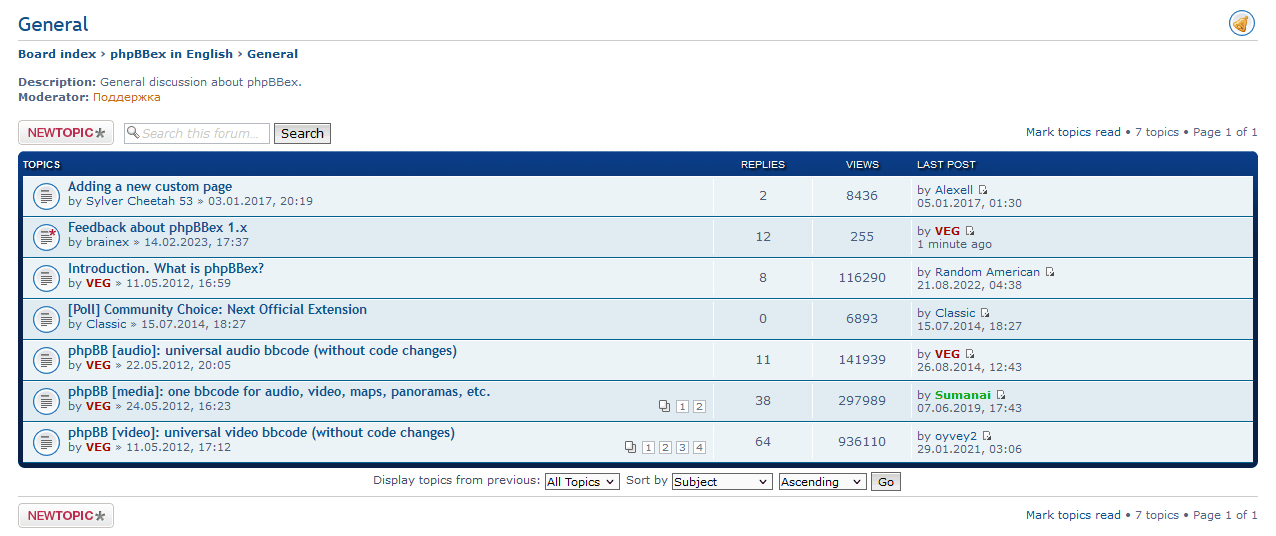The width and height of the screenshot is (1276, 536).
Task: Click pages icon in phpBB [video] topic row
Action: pos(630,447)
